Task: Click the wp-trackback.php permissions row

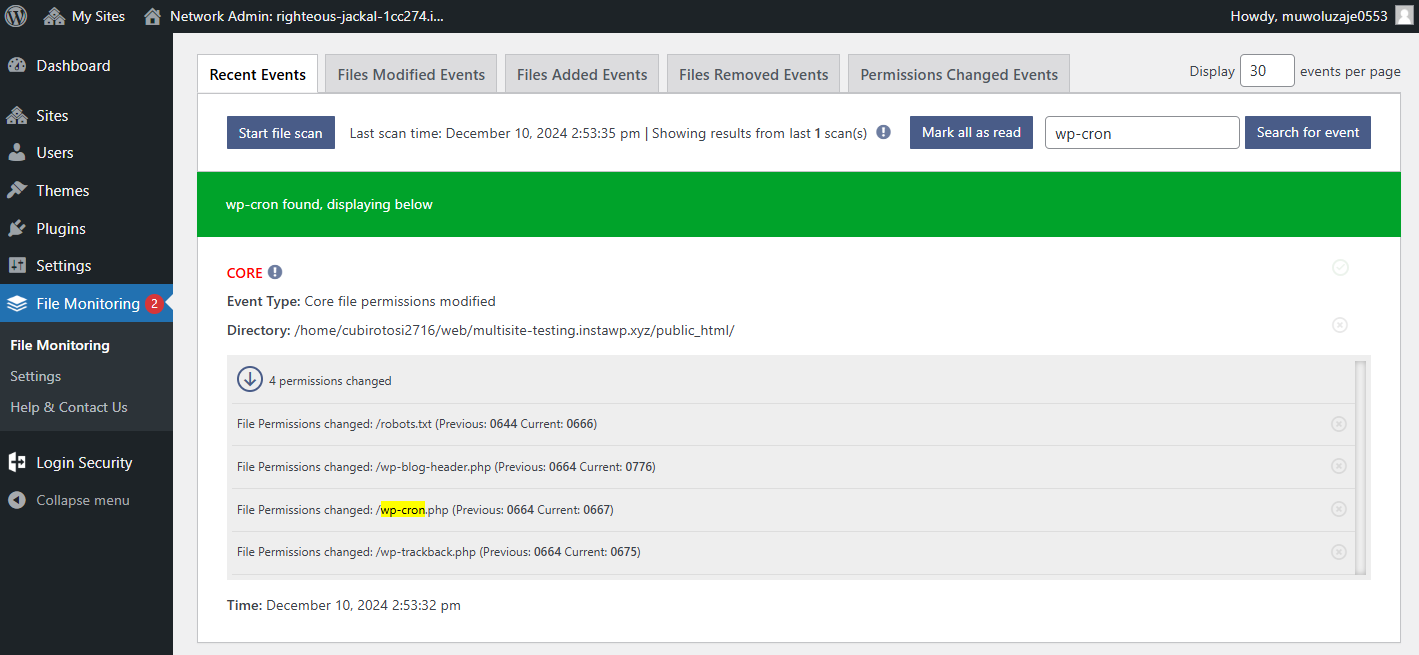Action: (791, 552)
